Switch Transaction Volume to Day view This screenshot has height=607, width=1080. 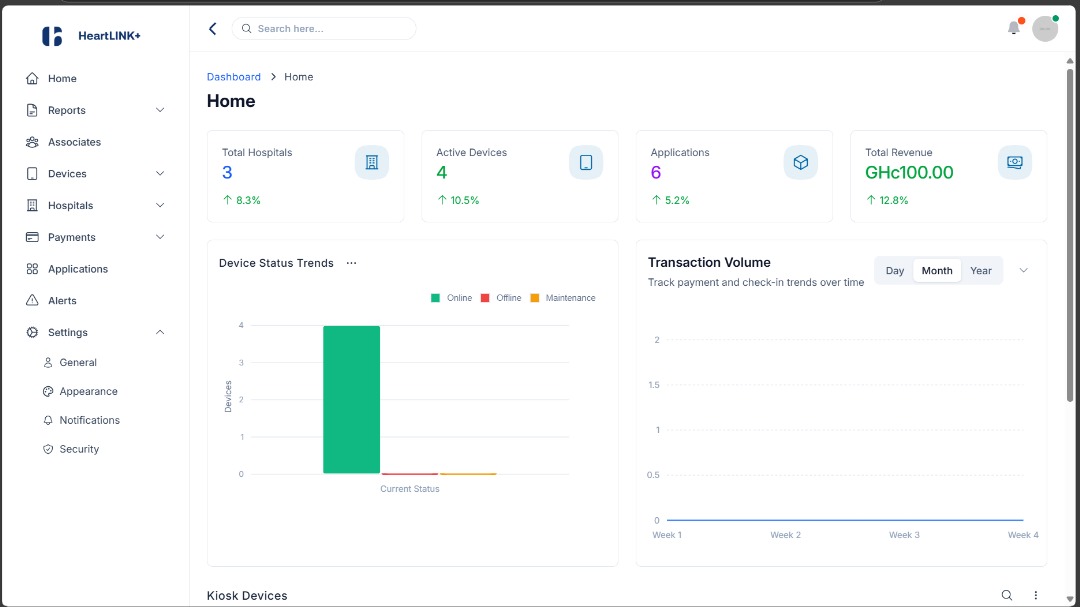click(895, 271)
